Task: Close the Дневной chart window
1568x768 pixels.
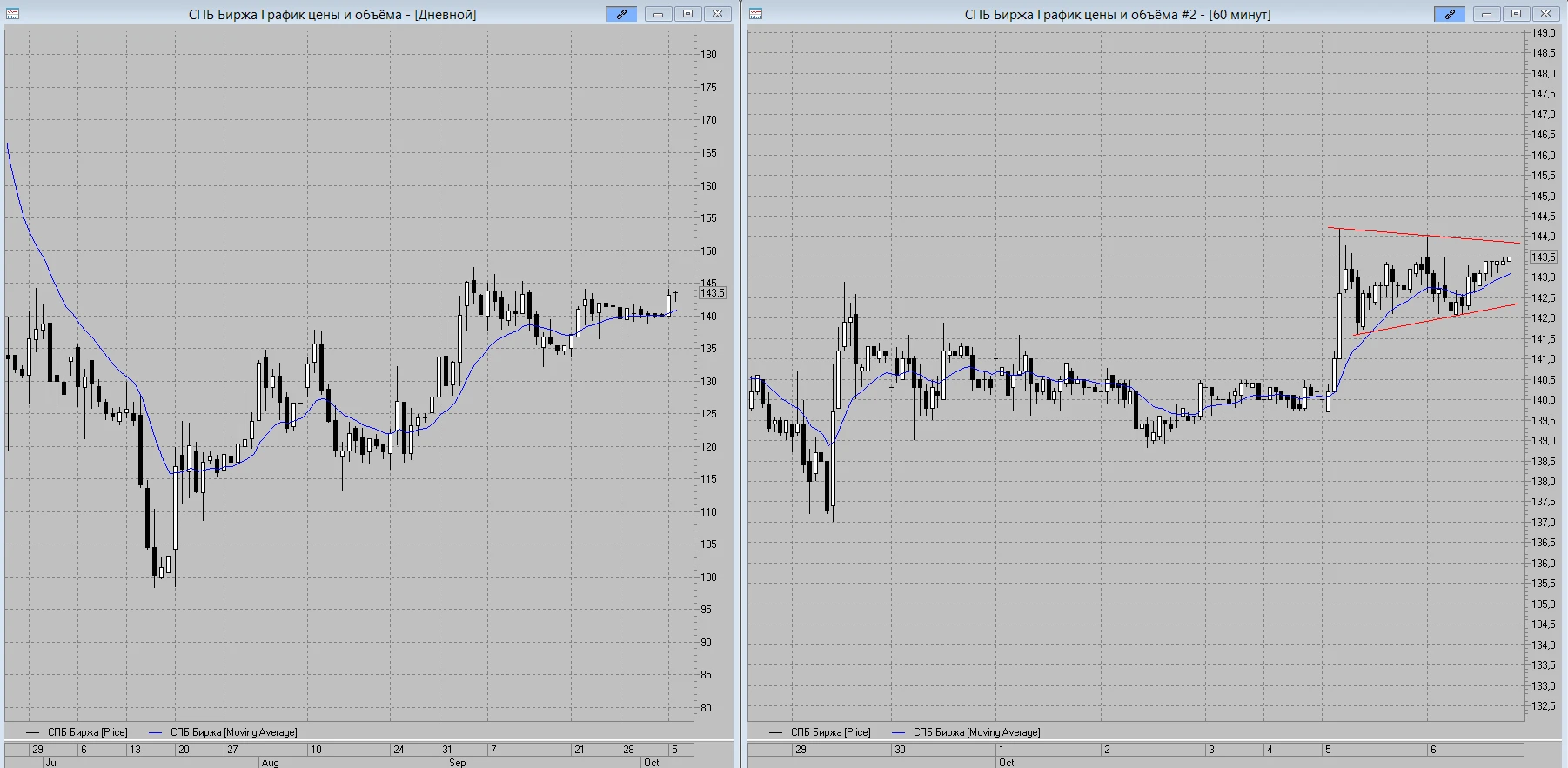Action: (717, 14)
